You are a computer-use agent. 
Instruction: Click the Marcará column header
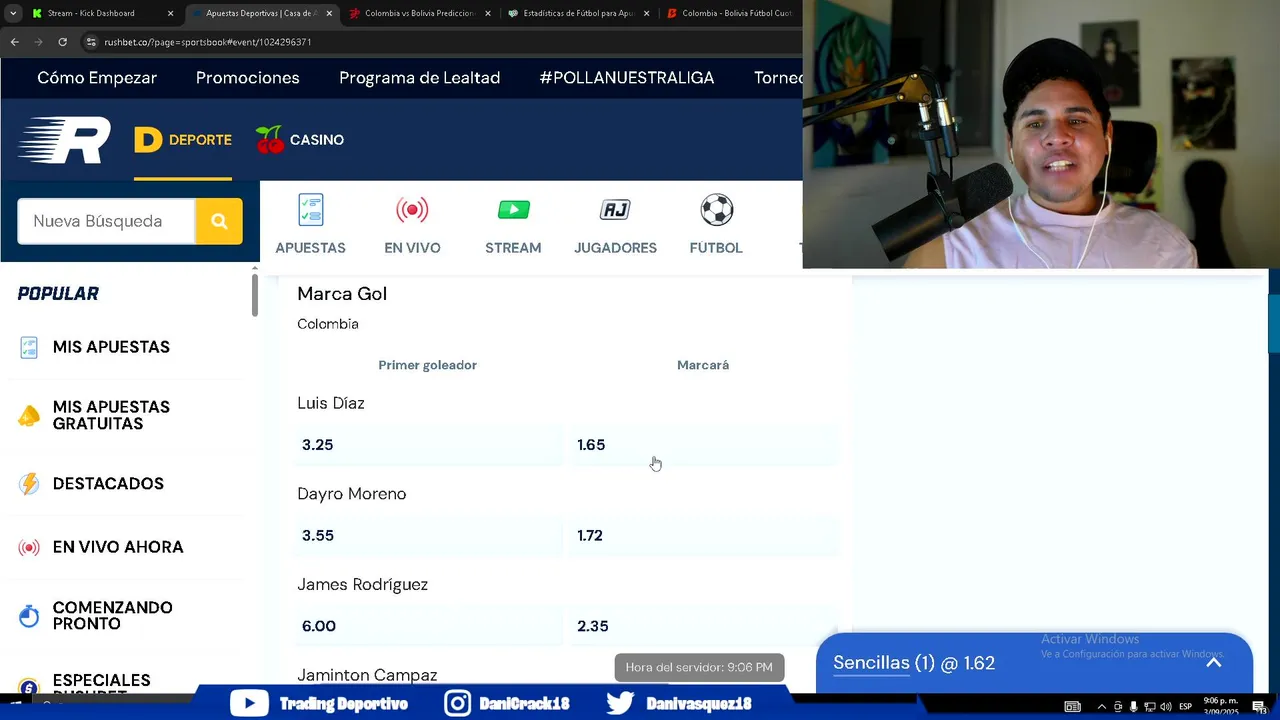[x=703, y=365]
